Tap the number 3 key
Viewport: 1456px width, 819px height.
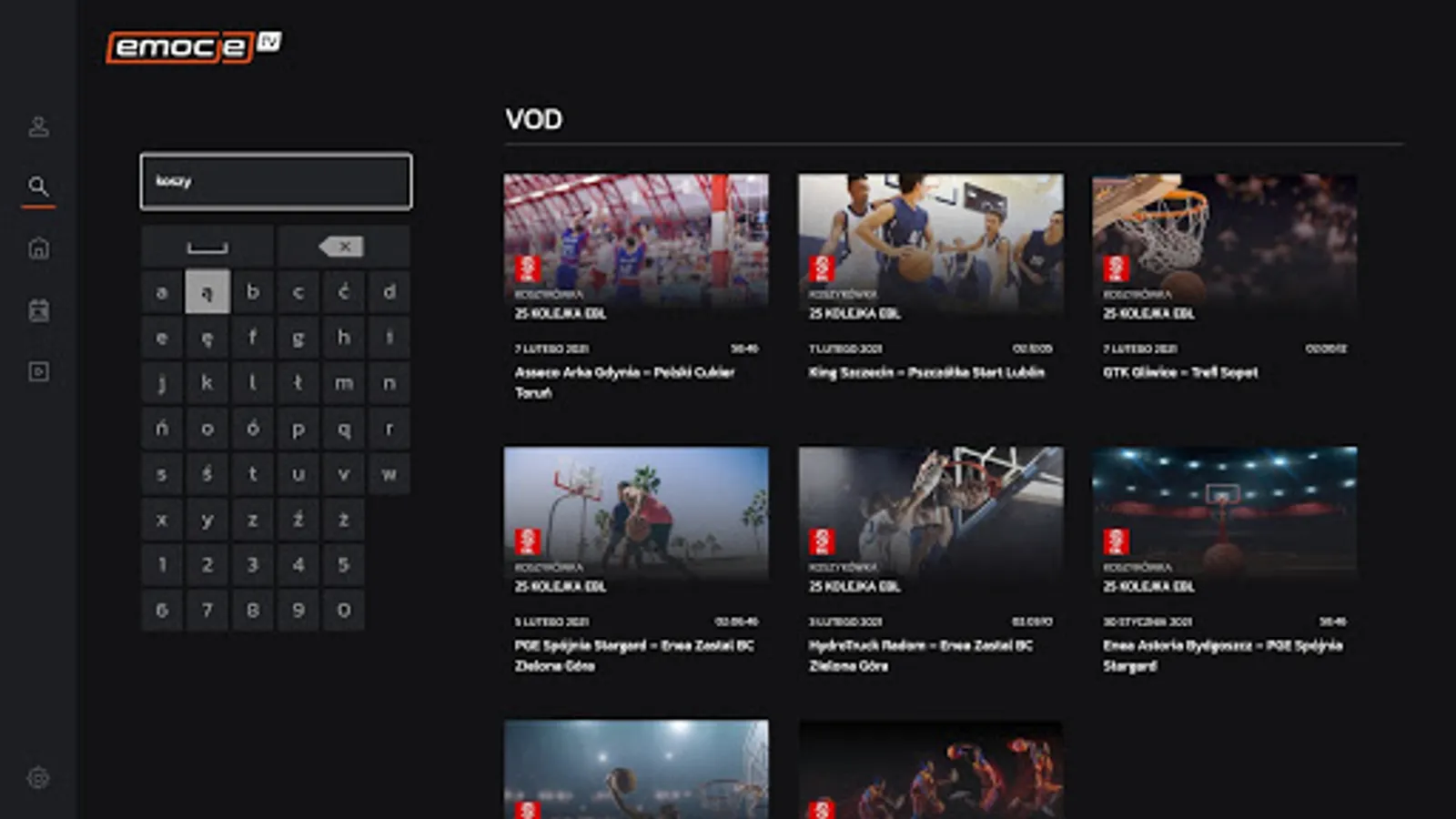click(253, 565)
